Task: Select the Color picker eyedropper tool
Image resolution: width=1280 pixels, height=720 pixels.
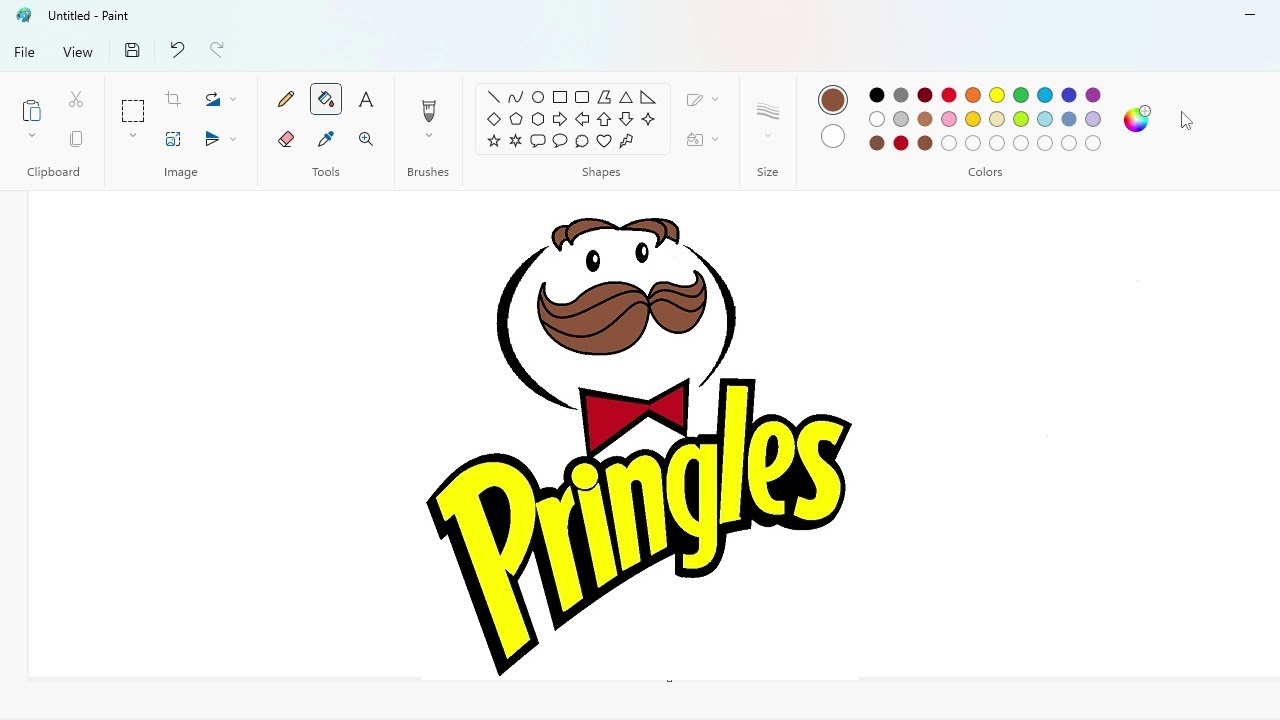Action: [x=326, y=139]
